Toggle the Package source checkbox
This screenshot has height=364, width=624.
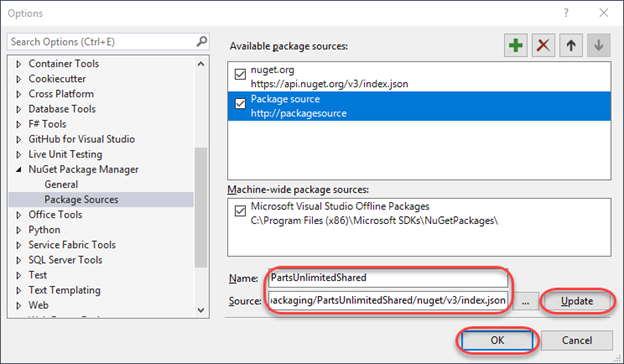240,103
